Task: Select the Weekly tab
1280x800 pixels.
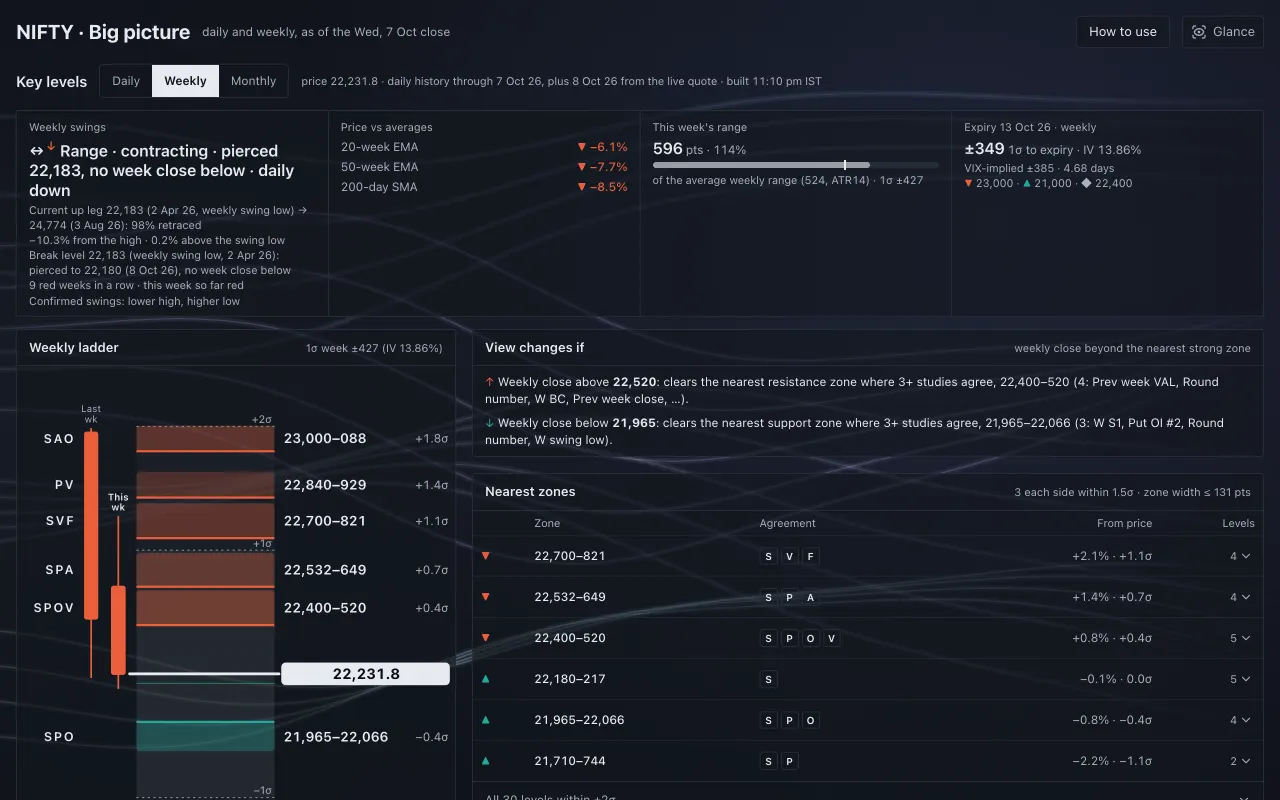Action: coord(185,81)
